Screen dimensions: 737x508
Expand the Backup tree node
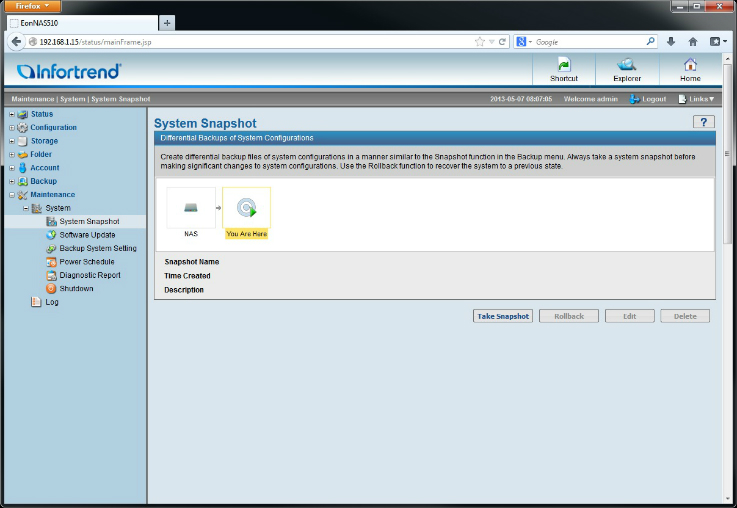tap(12, 181)
